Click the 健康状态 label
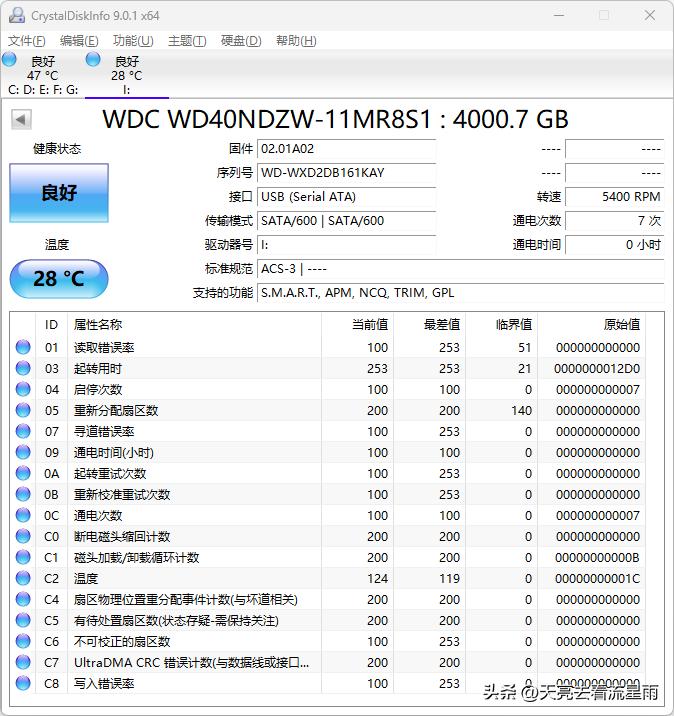The height and width of the screenshot is (716, 674). click(x=57, y=149)
